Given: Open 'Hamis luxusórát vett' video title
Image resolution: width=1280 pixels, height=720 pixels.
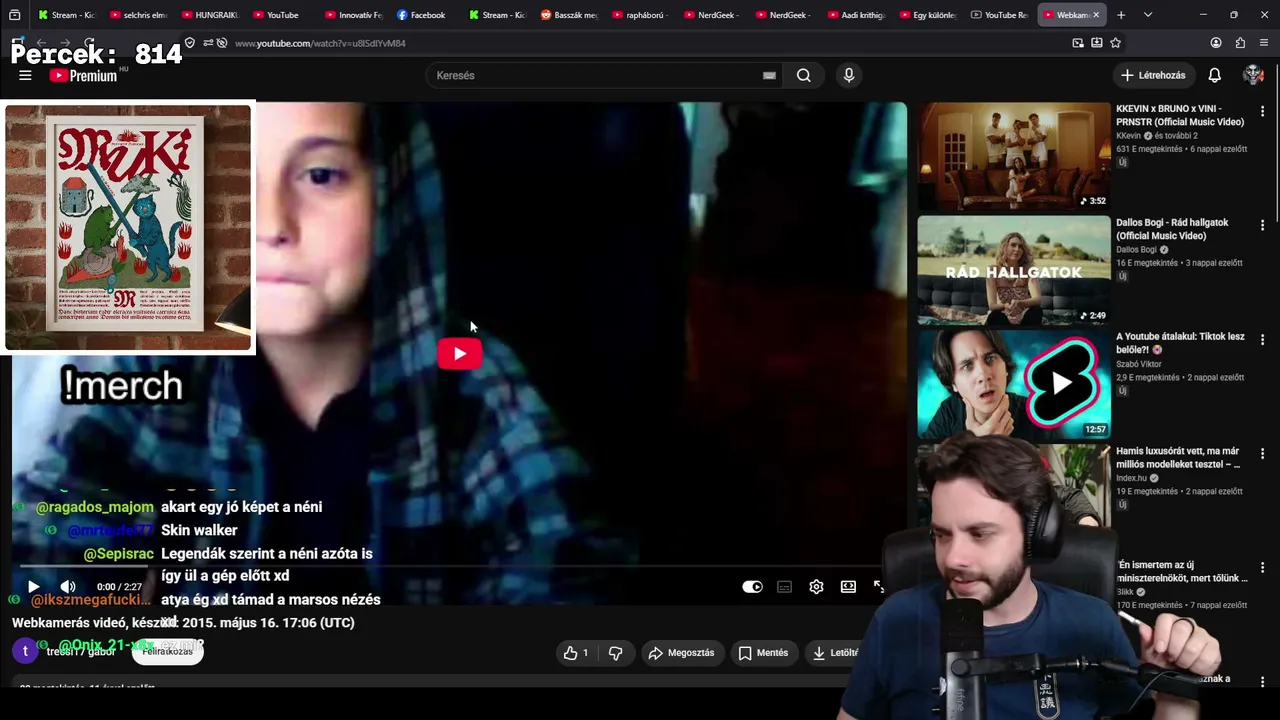Looking at the screenshot, I should tap(1178, 457).
